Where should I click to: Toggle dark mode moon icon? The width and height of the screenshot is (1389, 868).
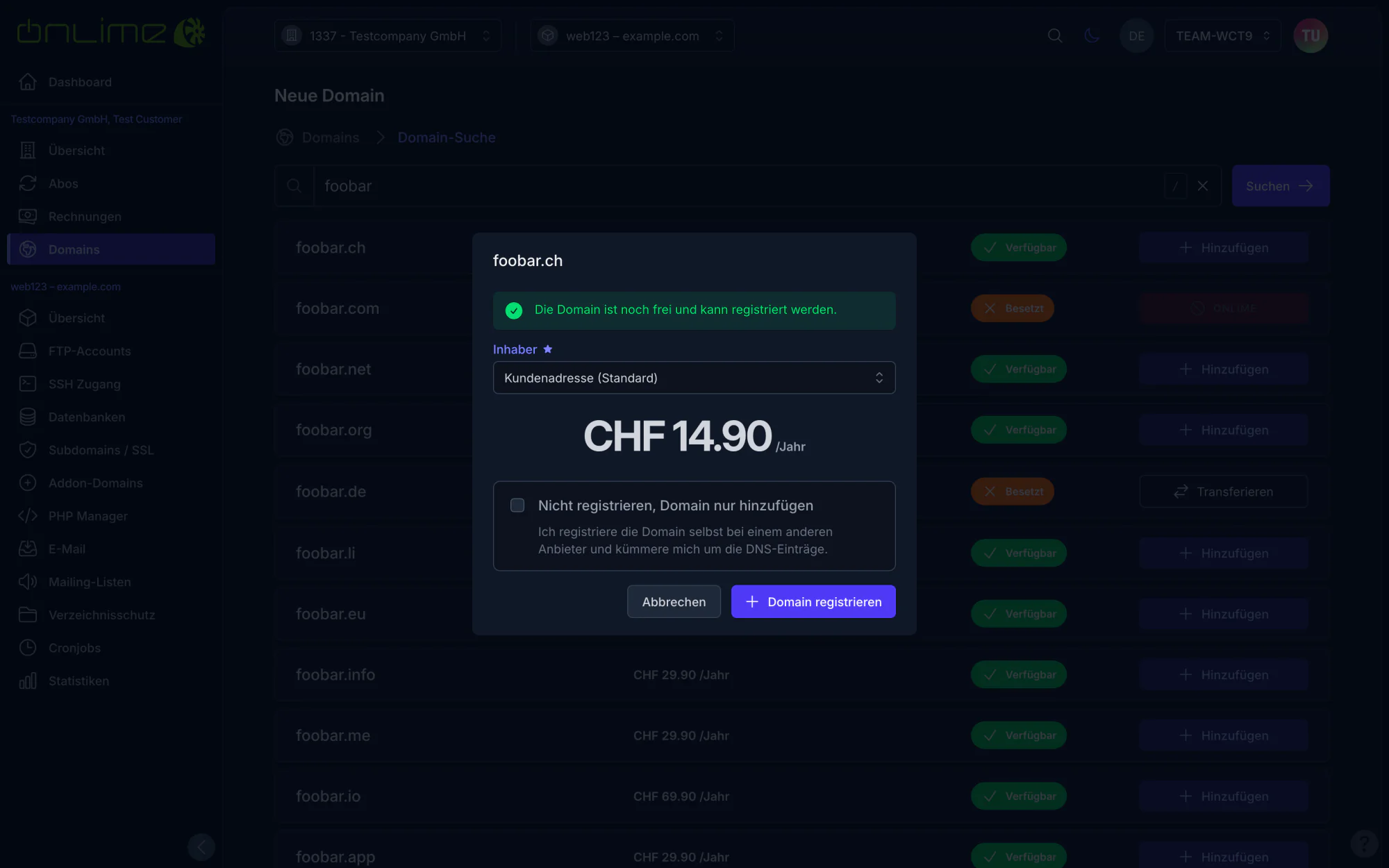click(1092, 35)
